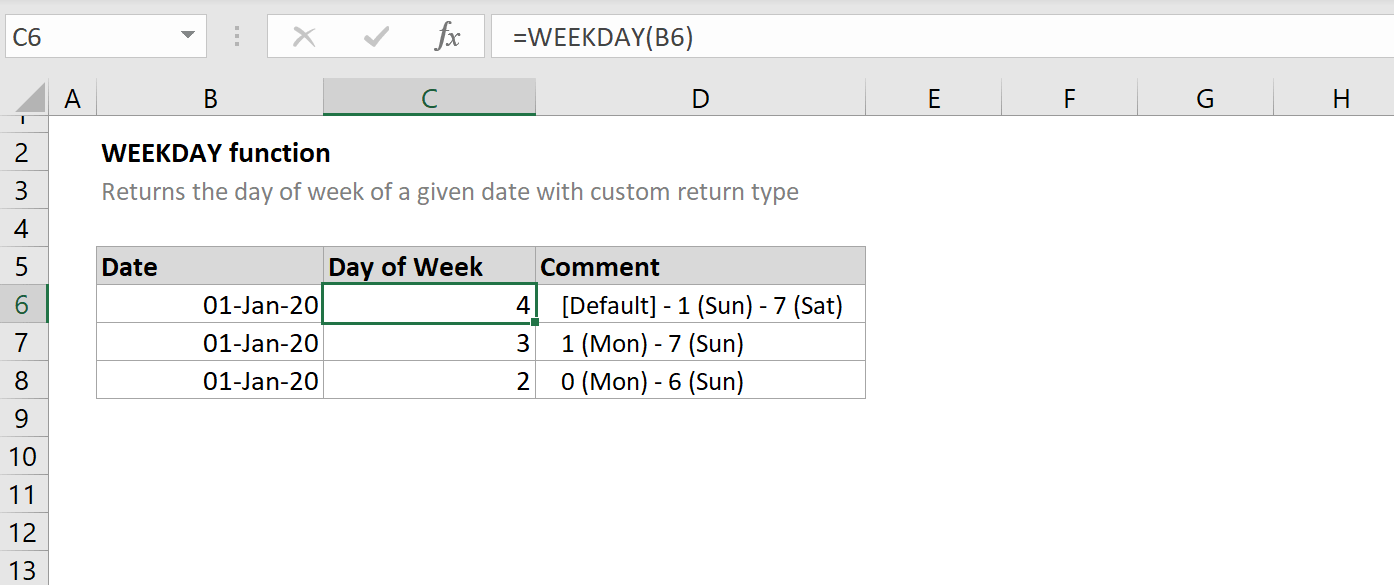The height and width of the screenshot is (585, 1394).
Task: Select row 6 header
Action: (x=23, y=305)
